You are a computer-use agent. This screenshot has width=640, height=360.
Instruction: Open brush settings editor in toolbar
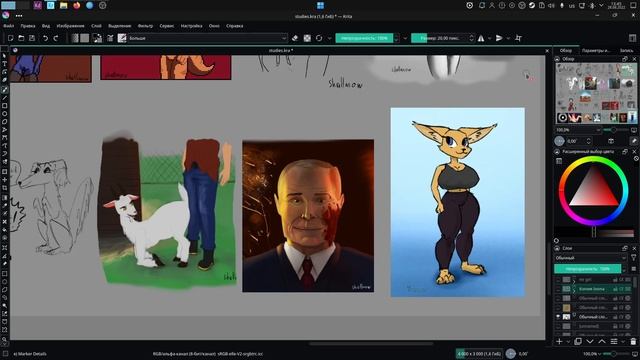coord(110,38)
